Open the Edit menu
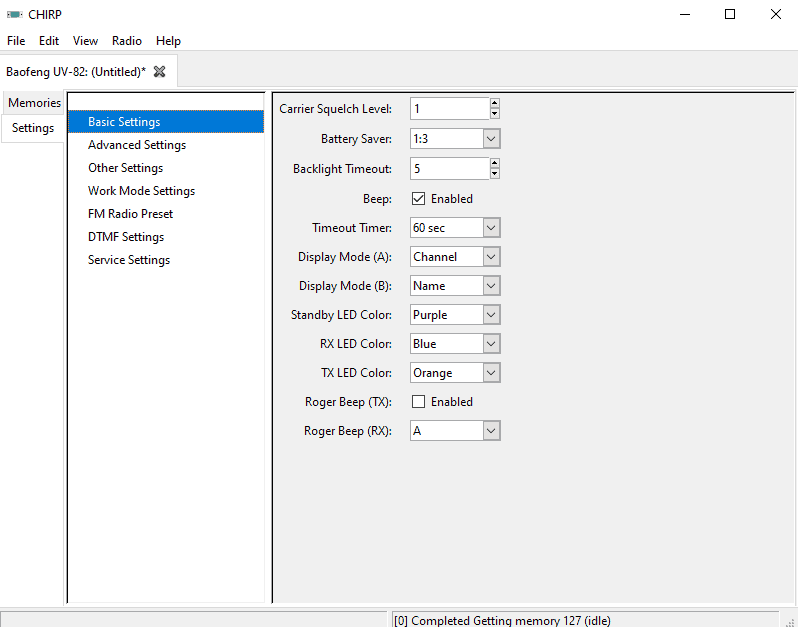This screenshot has height=627, width=798. tap(49, 41)
